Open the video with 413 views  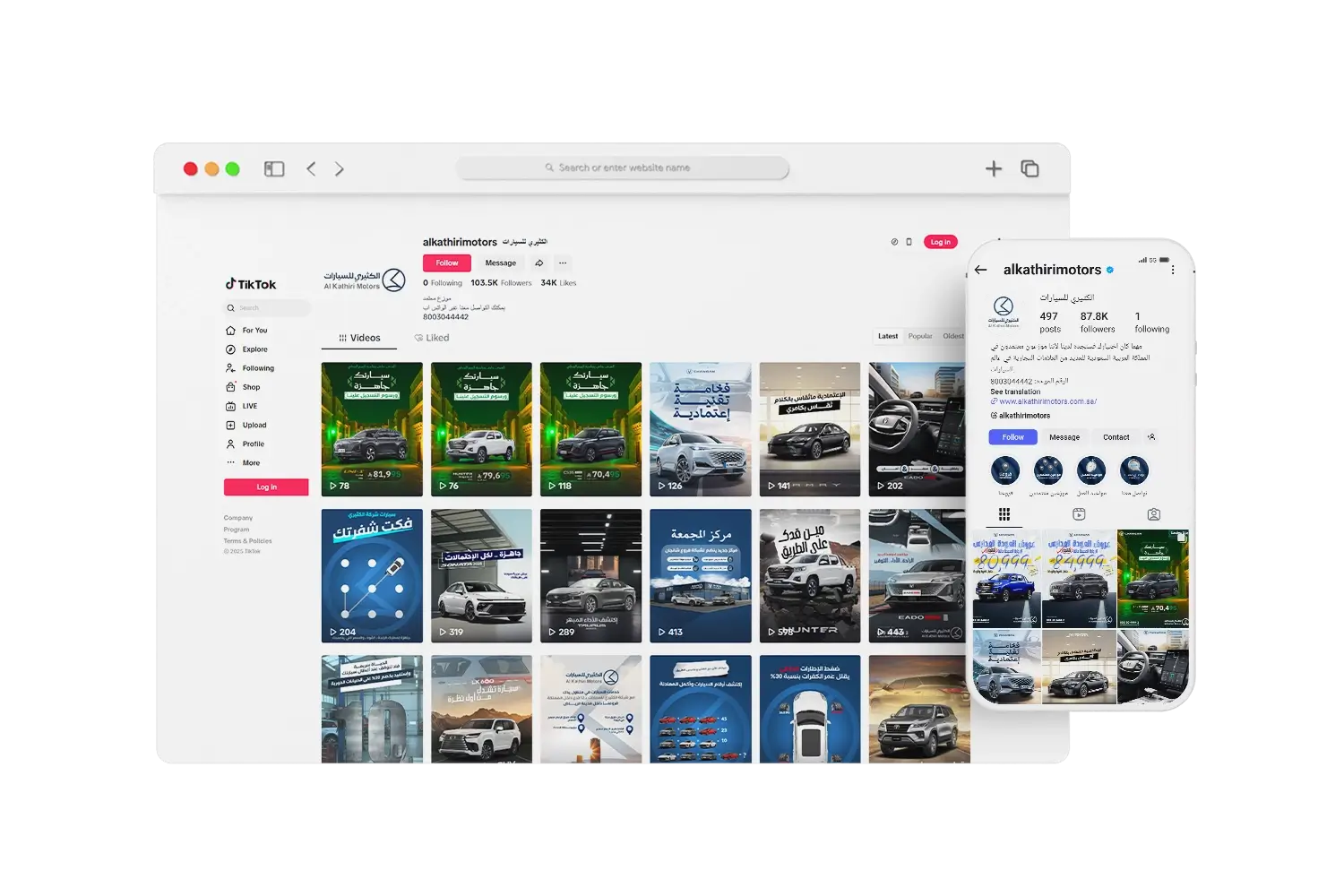701,575
